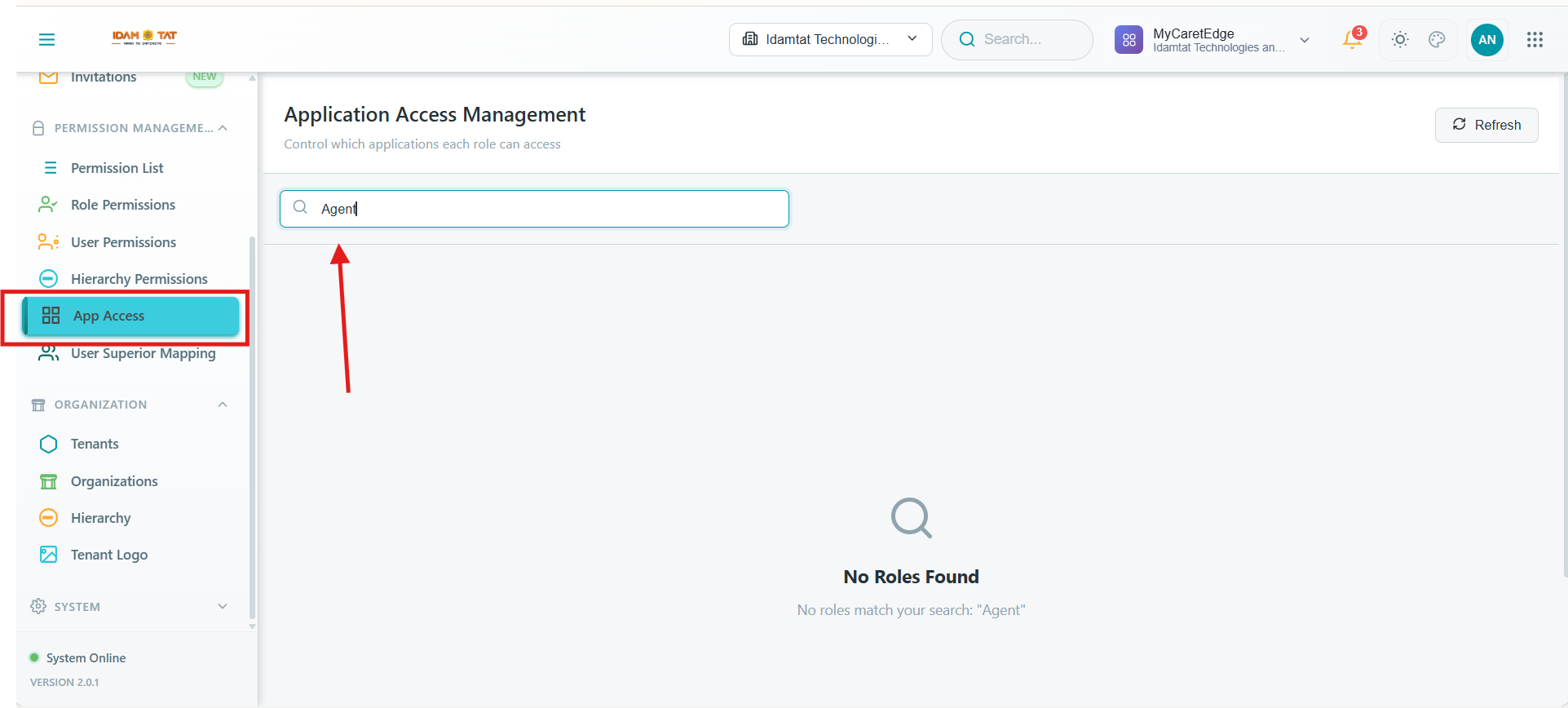1568x708 pixels.
Task: Click the VERSION 2.0.1 label
Action: pyautogui.click(x=64, y=683)
